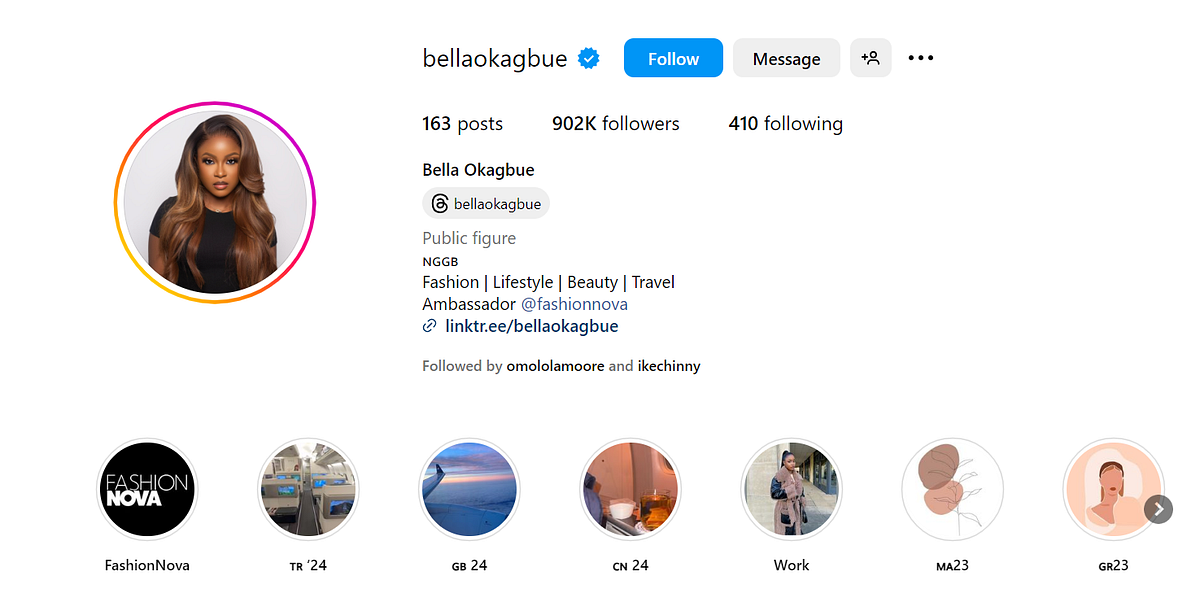Click the 410 following count
1200x589 pixels.
785,123
